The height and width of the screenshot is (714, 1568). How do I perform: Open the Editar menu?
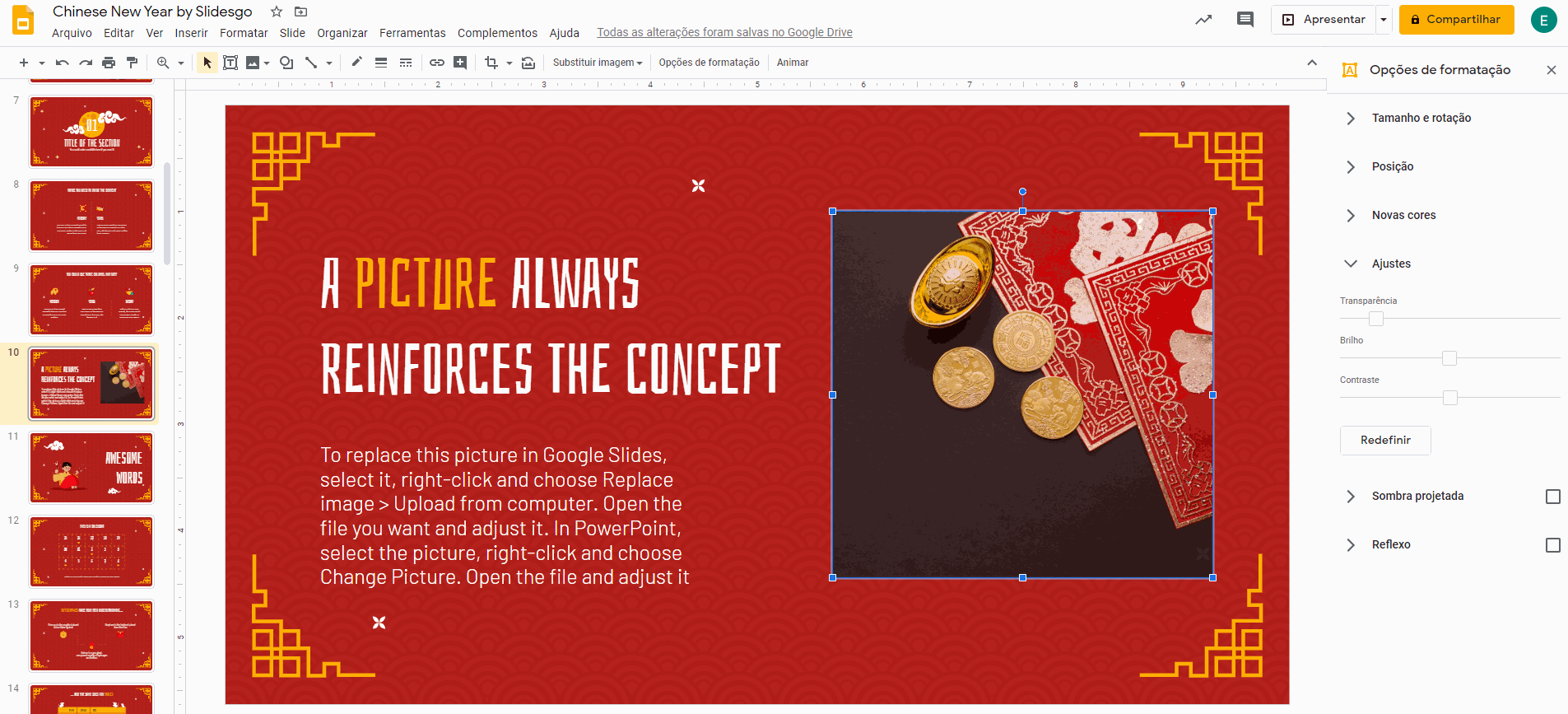tap(119, 33)
